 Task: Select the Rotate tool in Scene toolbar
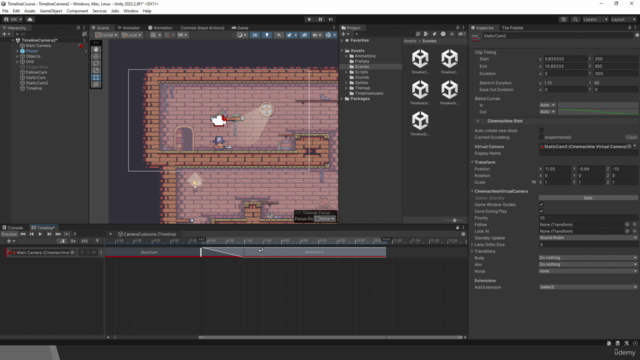click(x=96, y=63)
